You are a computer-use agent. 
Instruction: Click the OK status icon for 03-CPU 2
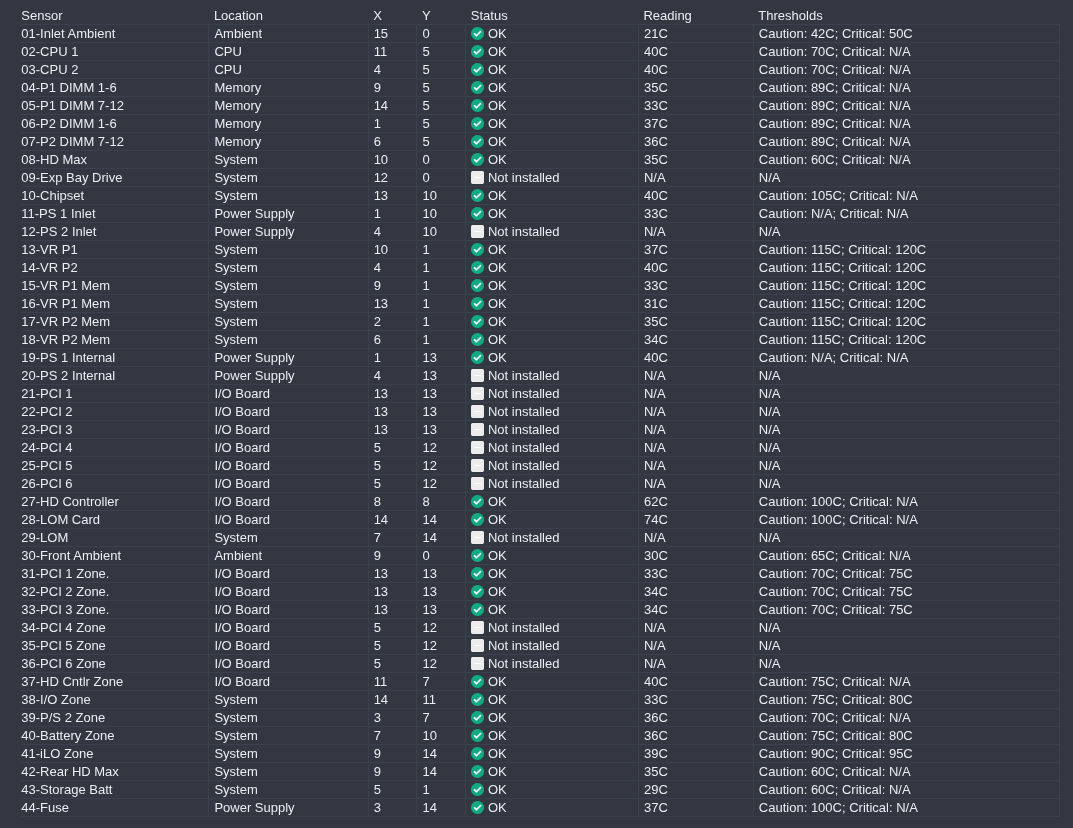pos(478,70)
